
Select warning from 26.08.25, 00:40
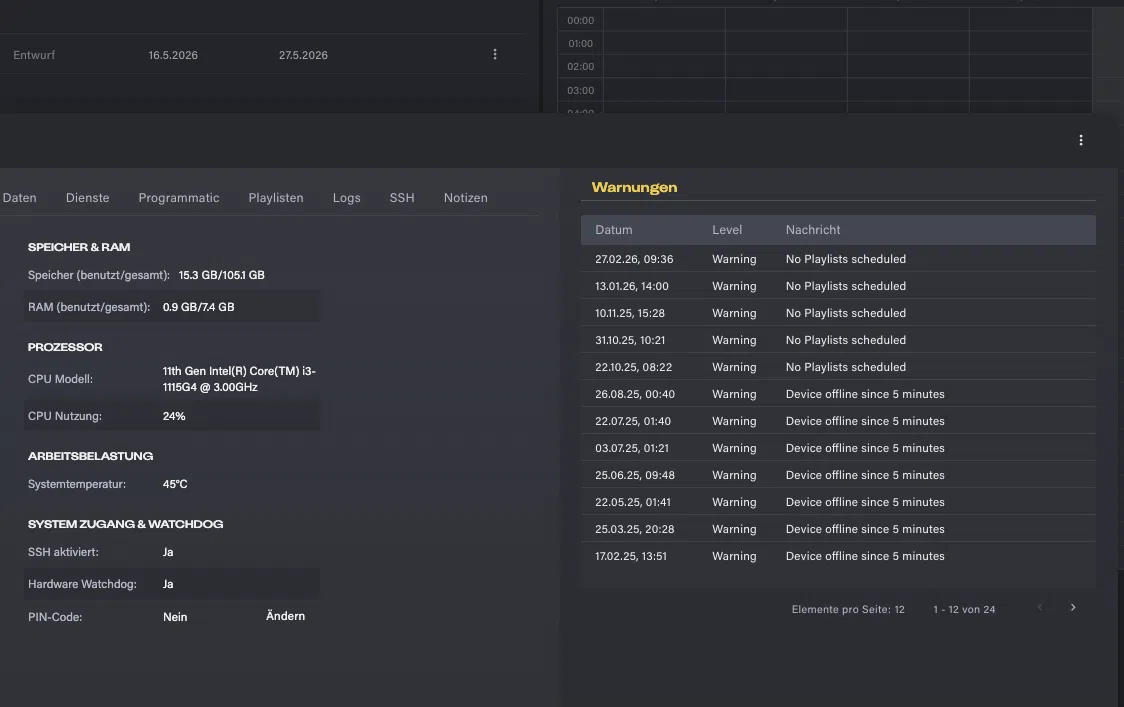tap(838, 394)
